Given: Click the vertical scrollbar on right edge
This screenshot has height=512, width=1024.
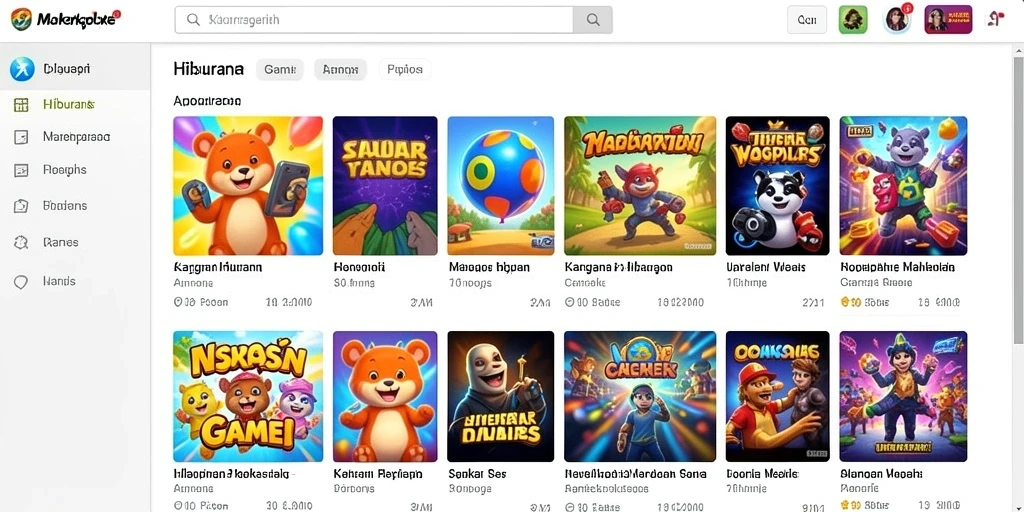Looking at the screenshot, I should (x=1018, y=196).
